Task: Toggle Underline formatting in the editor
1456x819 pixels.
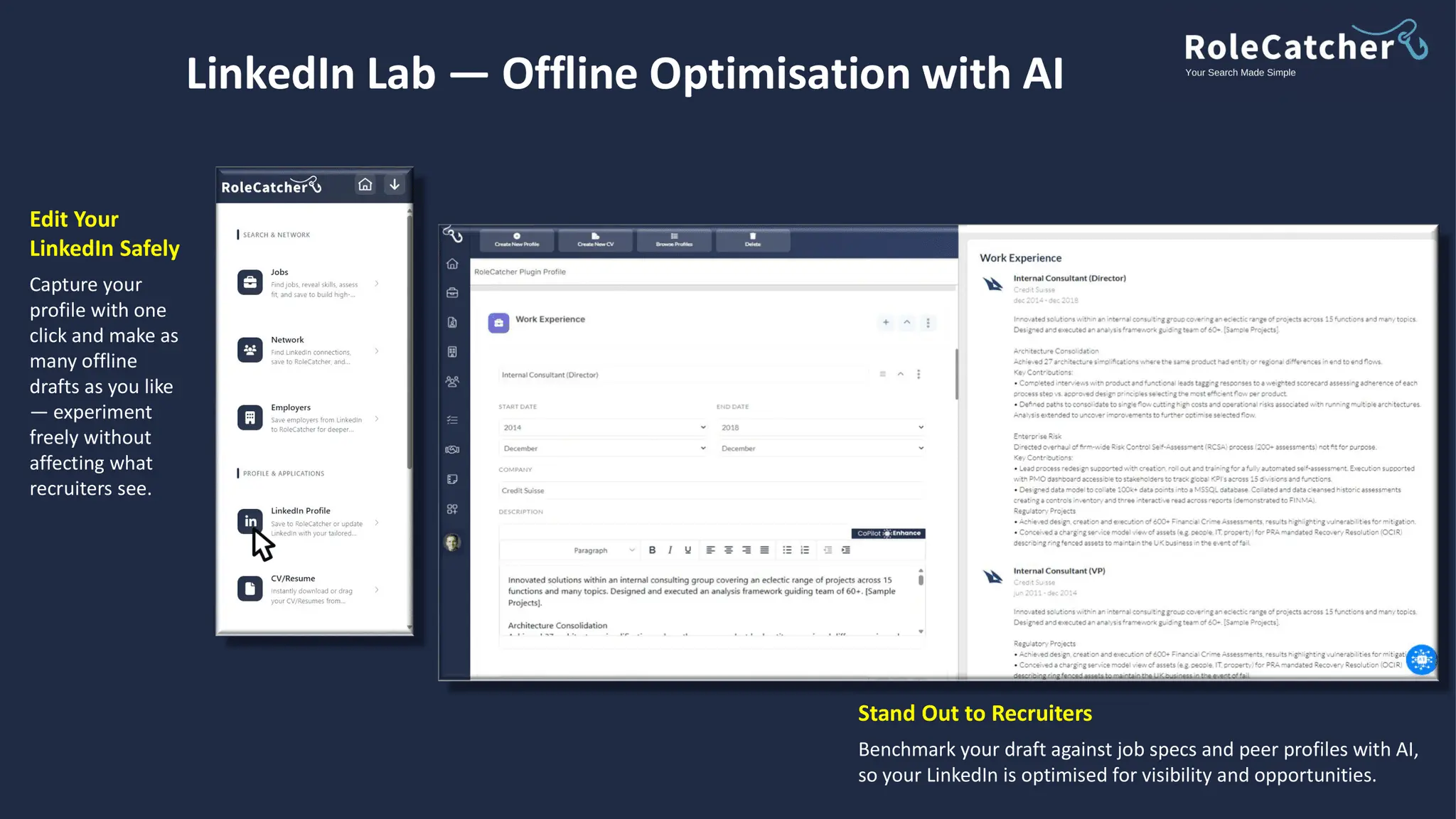Action: point(687,550)
